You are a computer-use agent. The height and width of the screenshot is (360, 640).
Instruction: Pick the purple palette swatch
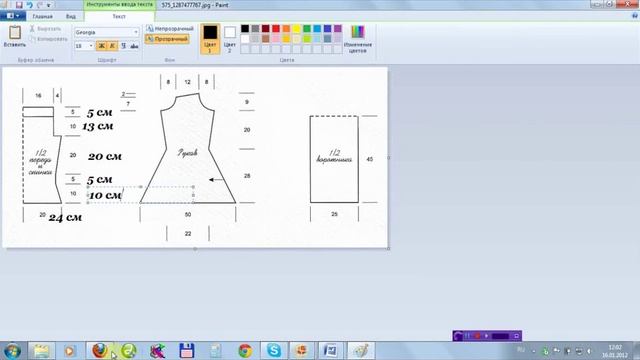[338, 29]
